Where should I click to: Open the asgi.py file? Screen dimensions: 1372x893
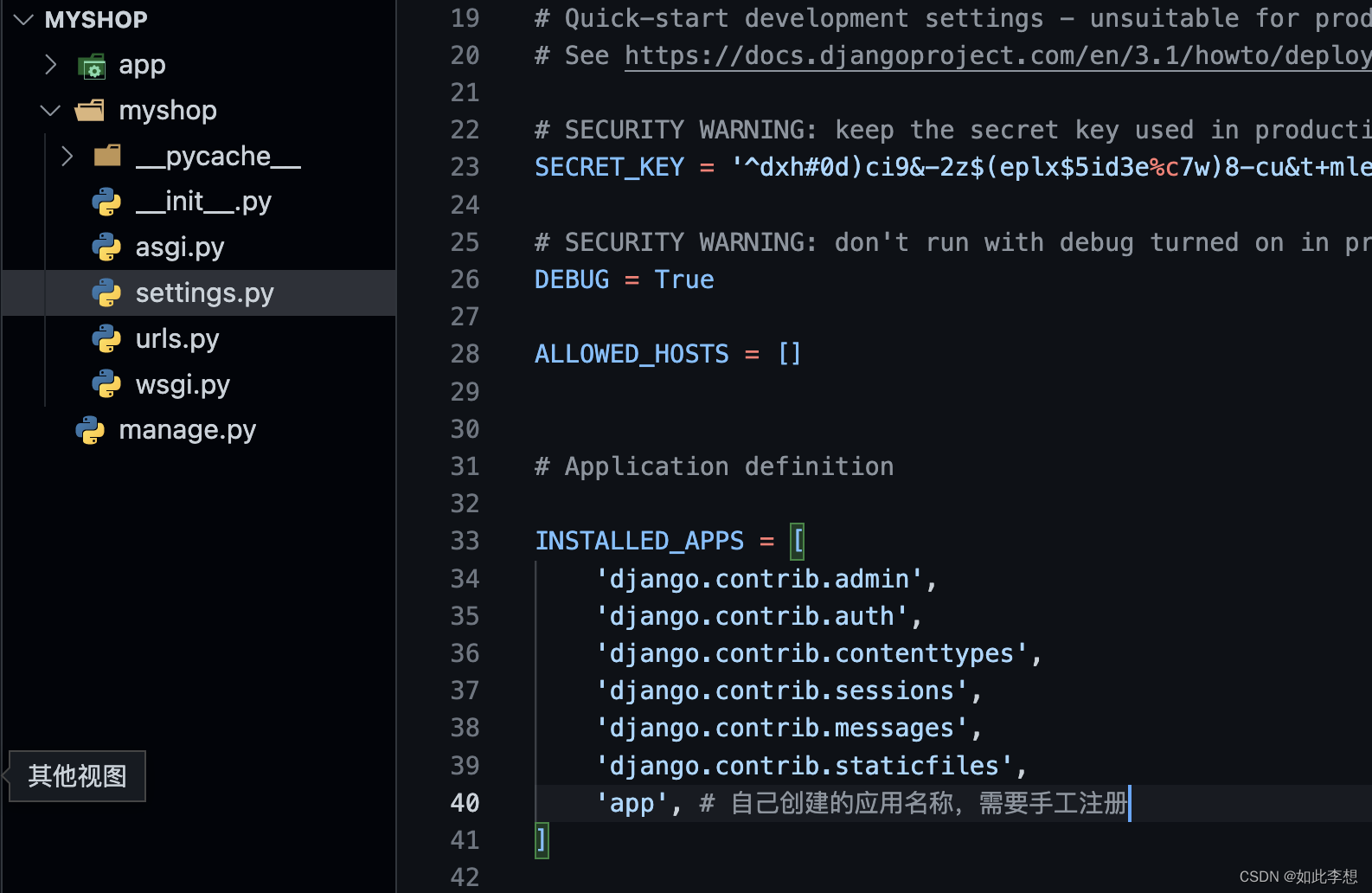tap(180, 247)
